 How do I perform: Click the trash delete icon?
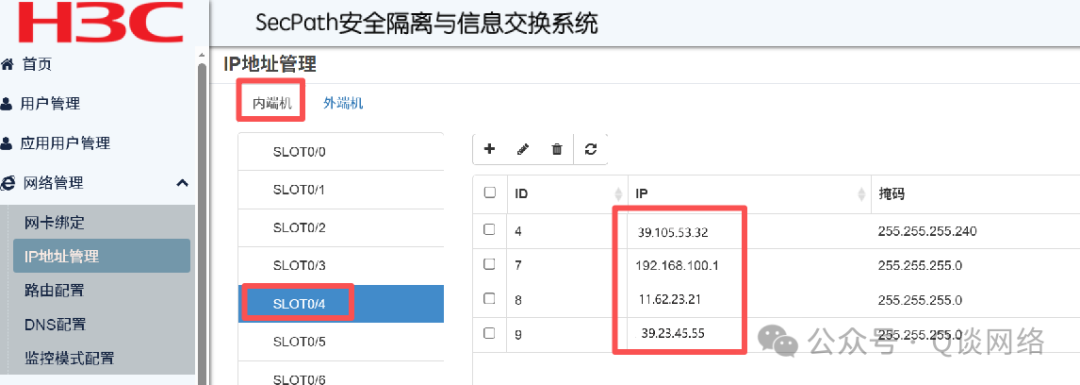pyautogui.click(x=557, y=149)
